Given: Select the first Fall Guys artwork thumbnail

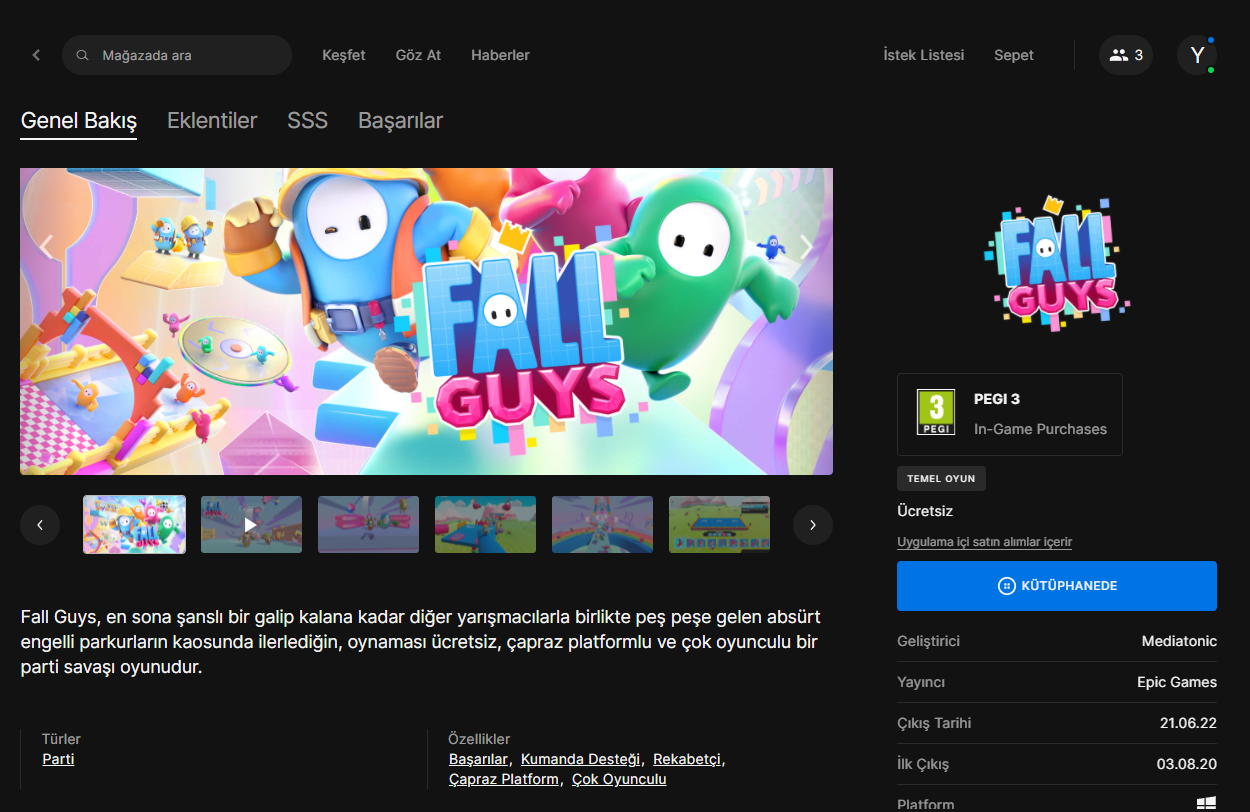Looking at the screenshot, I should 134,524.
